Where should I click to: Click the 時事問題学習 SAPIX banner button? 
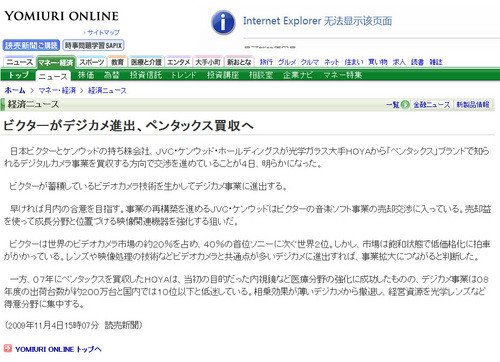click(x=93, y=45)
